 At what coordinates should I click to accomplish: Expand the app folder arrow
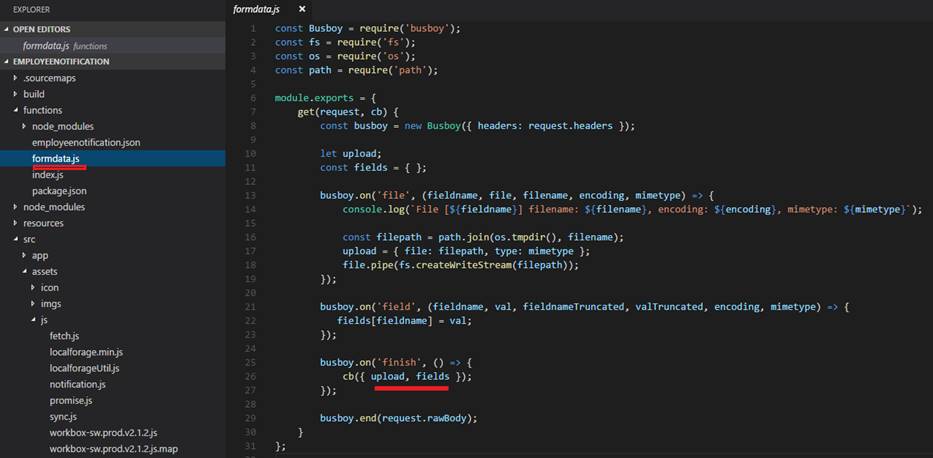click(24, 255)
